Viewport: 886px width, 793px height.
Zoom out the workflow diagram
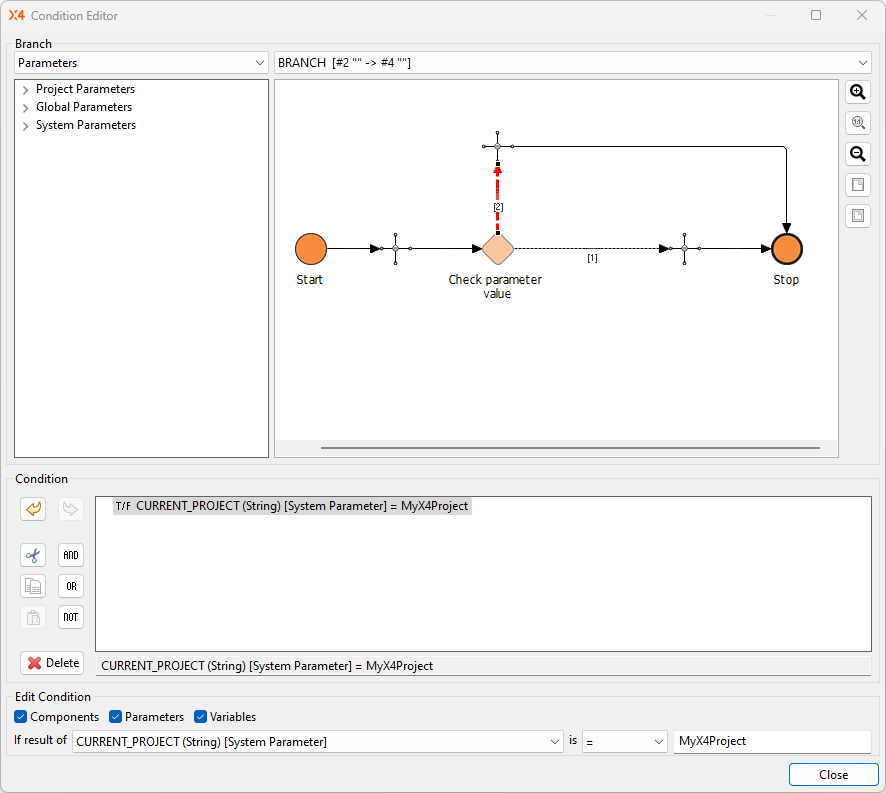tap(857, 153)
